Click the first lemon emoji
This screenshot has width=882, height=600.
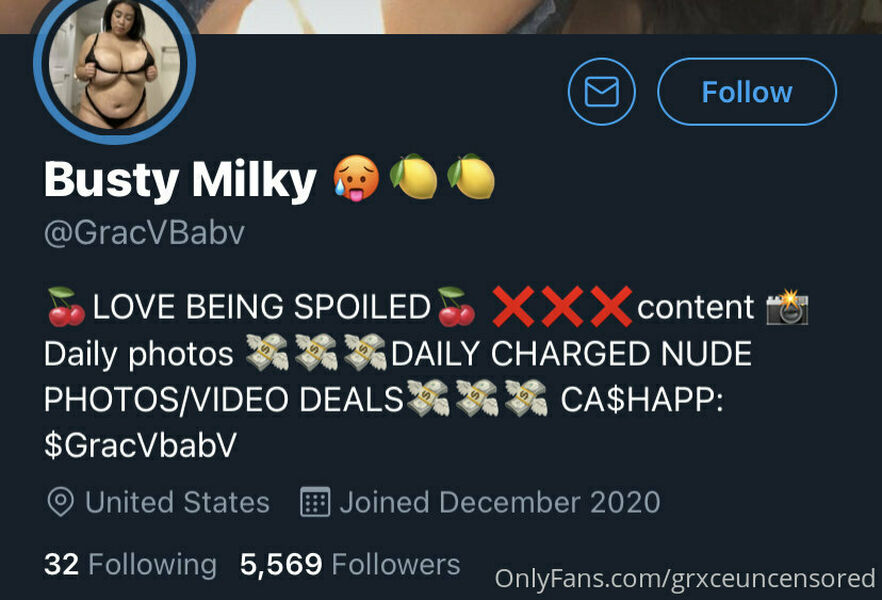point(414,177)
